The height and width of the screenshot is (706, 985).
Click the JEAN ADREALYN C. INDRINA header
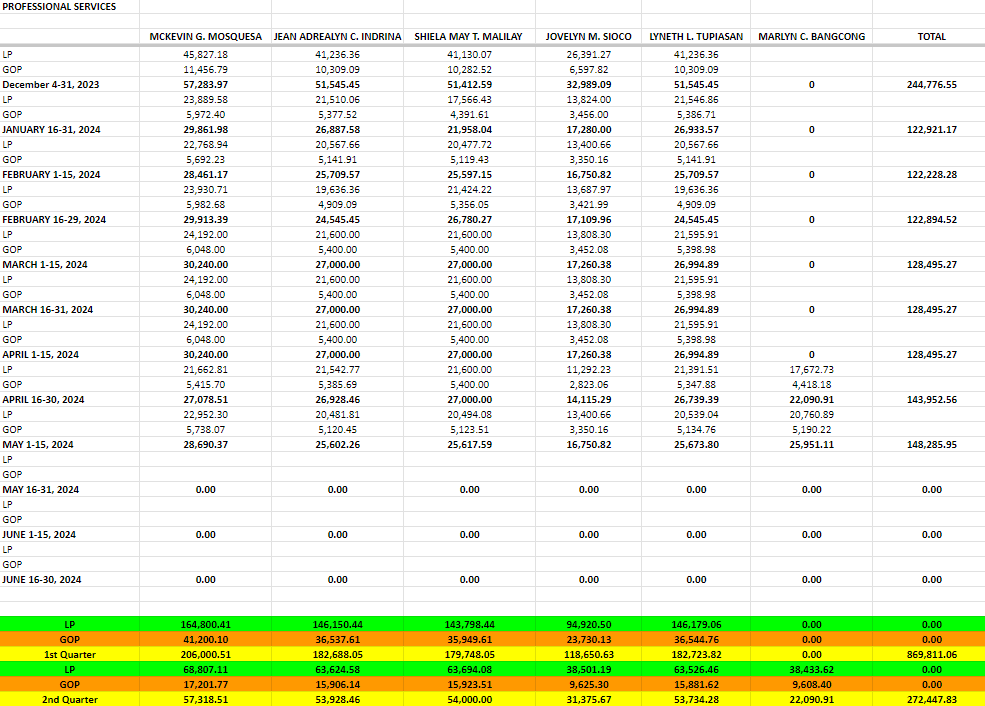coord(337,36)
